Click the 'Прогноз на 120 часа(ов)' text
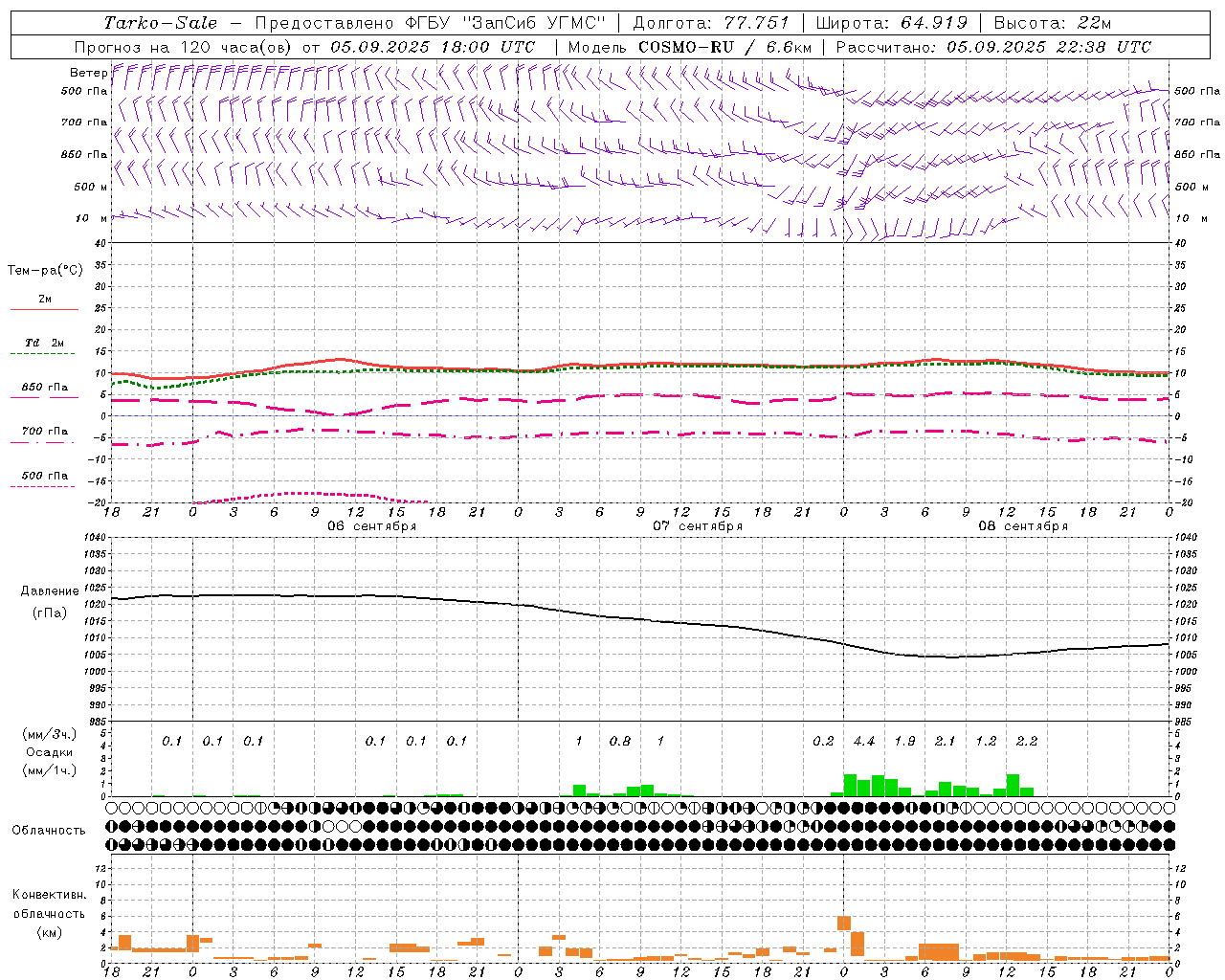The height and width of the screenshot is (980, 1225). pyautogui.click(x=184, y=47)
